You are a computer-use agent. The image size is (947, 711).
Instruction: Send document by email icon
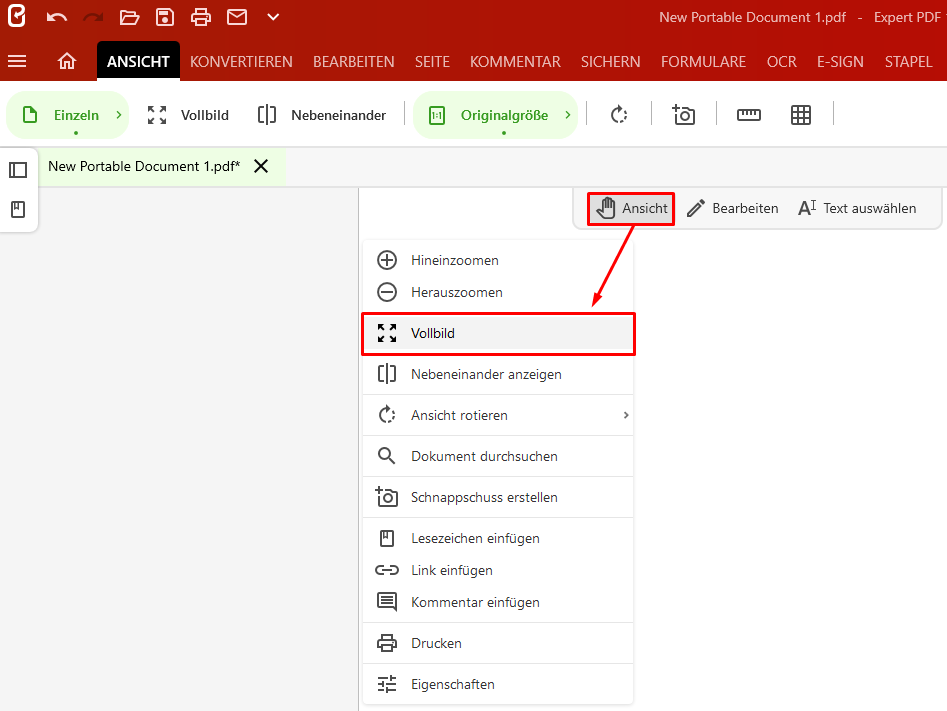click(x=237, y=17)
